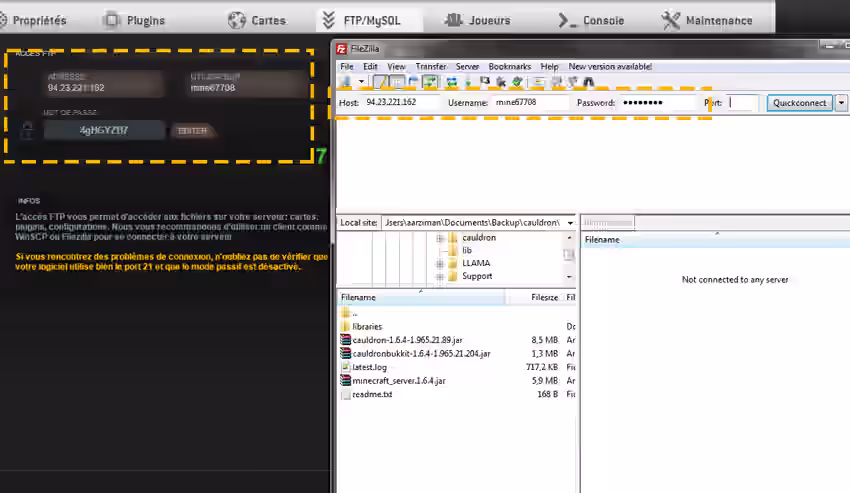Image resolution: width=850 pixels, height=493 pixels.
Task: Toggle the message log display
Action: click(381, 82)
